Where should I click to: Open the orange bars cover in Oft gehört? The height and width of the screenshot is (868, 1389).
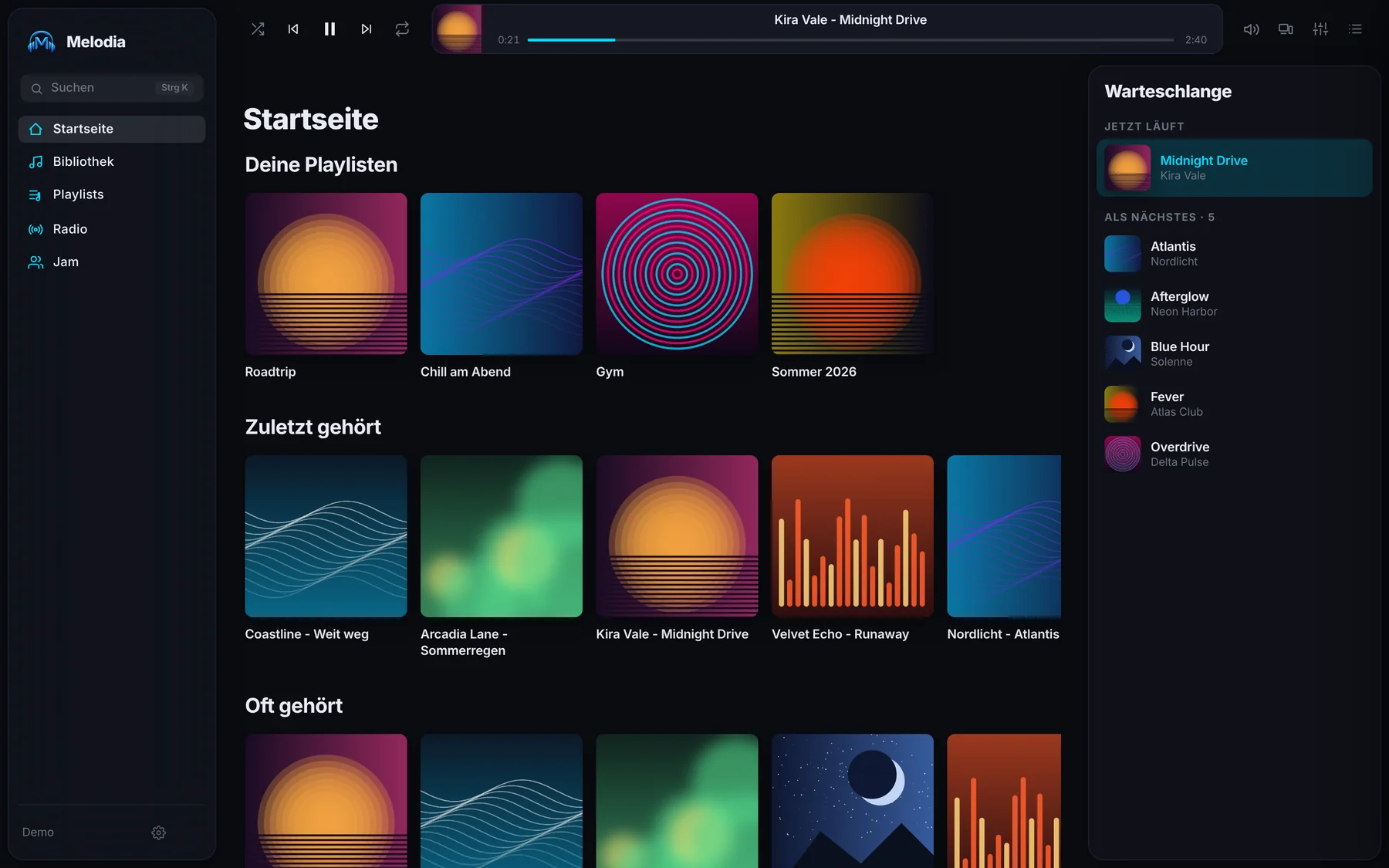click(1004, 801)
